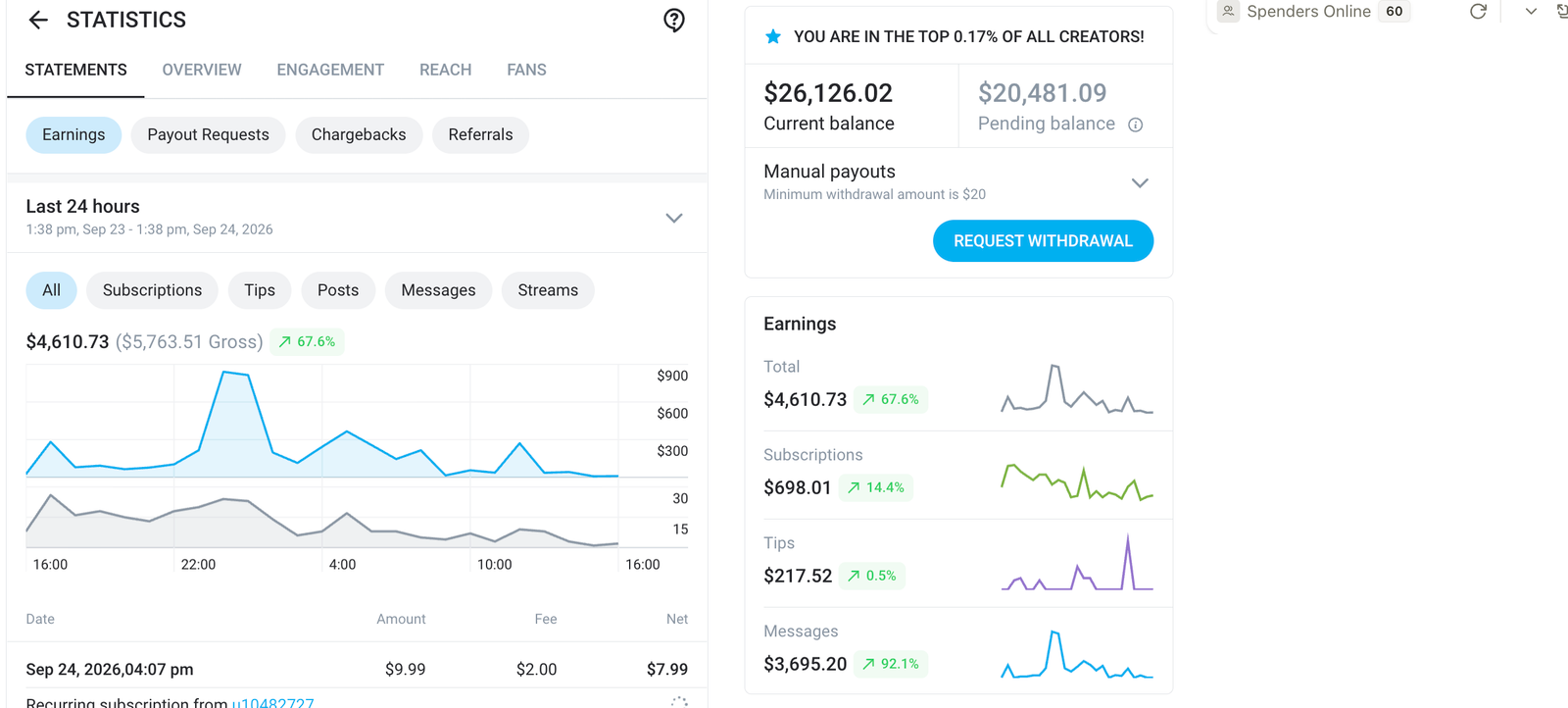Click the $26,126.02 current balance amount
Screen dimensions: 1568x708
pyautogui.click(x=828, y=93)
